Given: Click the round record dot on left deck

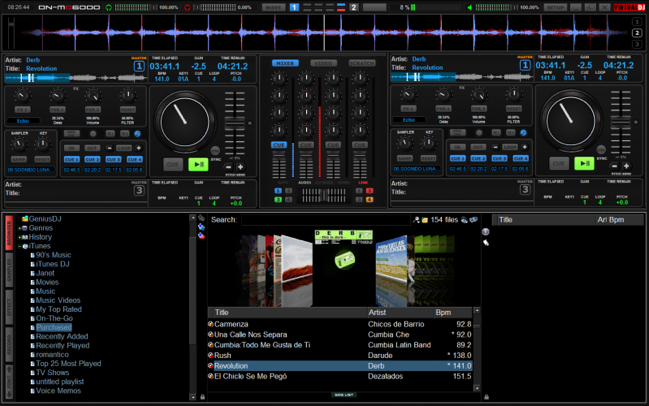Looking at the screenshot, I should [x=93, y=134].
